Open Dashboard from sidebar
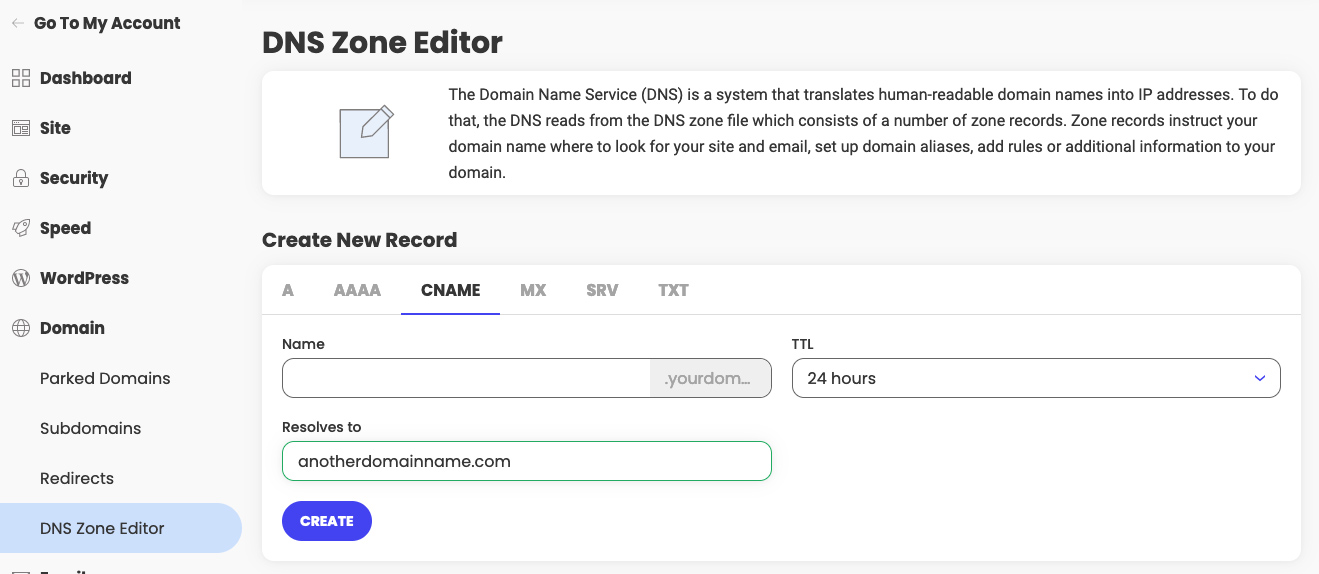The height and width of the screenshot is (574, 1319). [86, 78]
